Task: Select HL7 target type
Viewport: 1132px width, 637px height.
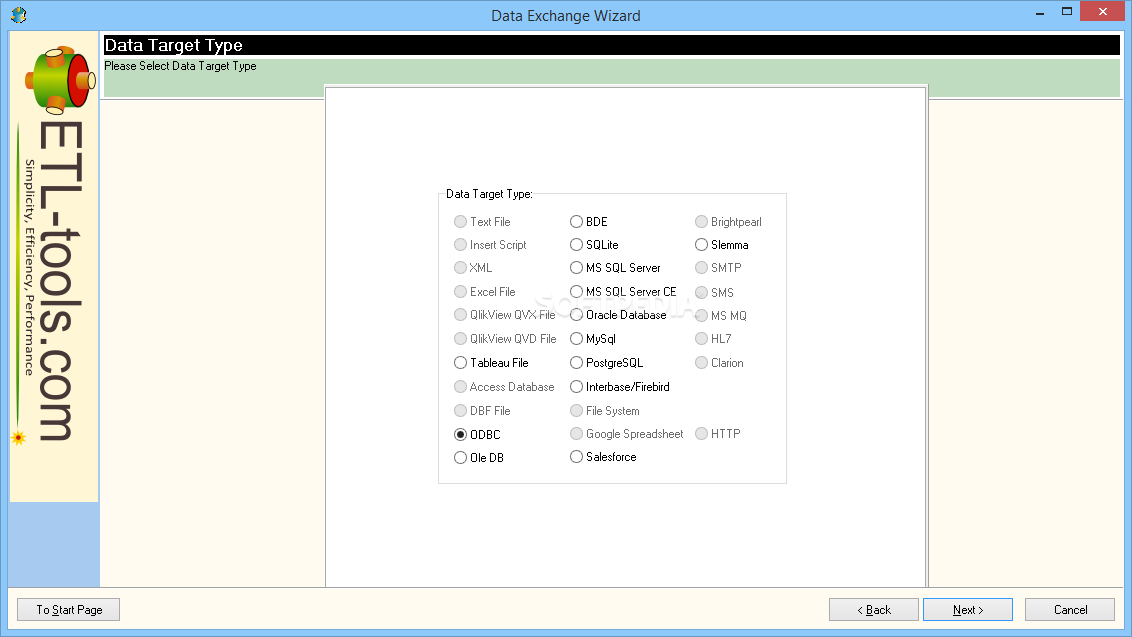Action: tap(713, 339)
